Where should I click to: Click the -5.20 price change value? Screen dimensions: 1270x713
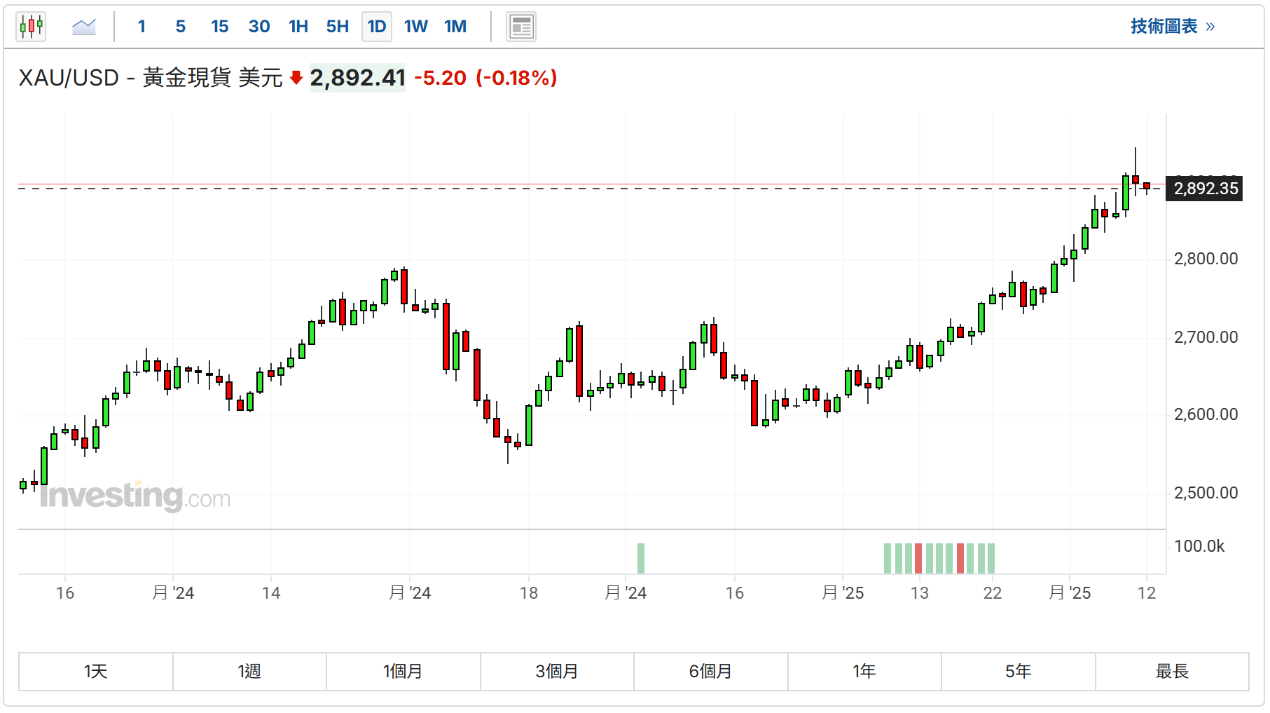click(x=440, y=78)
